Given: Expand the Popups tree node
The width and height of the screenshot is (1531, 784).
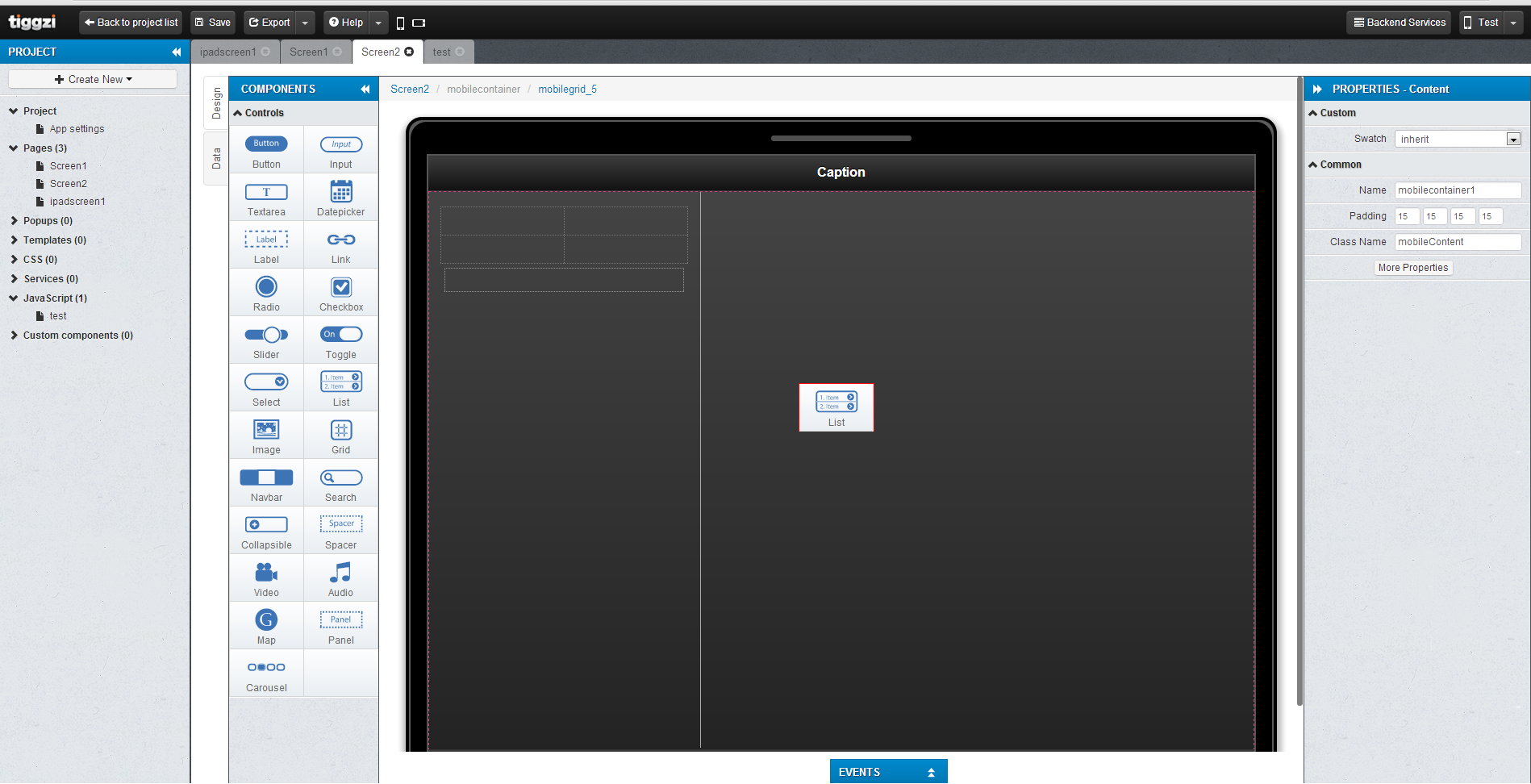Looking at the screenshot, I should 15,221.
